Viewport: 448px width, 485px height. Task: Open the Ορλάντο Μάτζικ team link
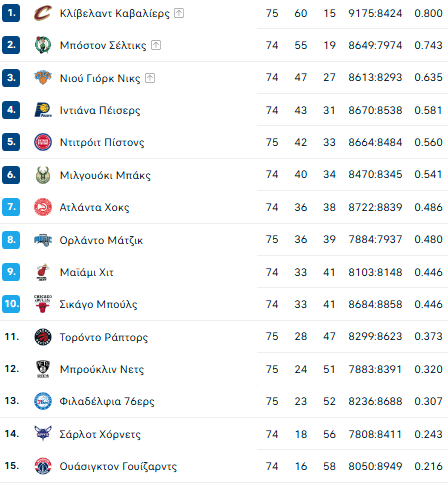(x=101, y=240)
